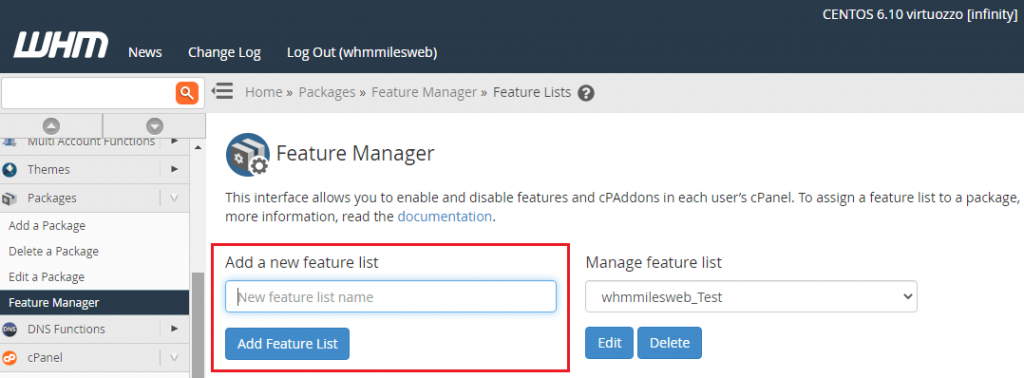The width and height of the screenshot is (1024, 378).
Task: Focus the New feature list name field
Action: 391,296
